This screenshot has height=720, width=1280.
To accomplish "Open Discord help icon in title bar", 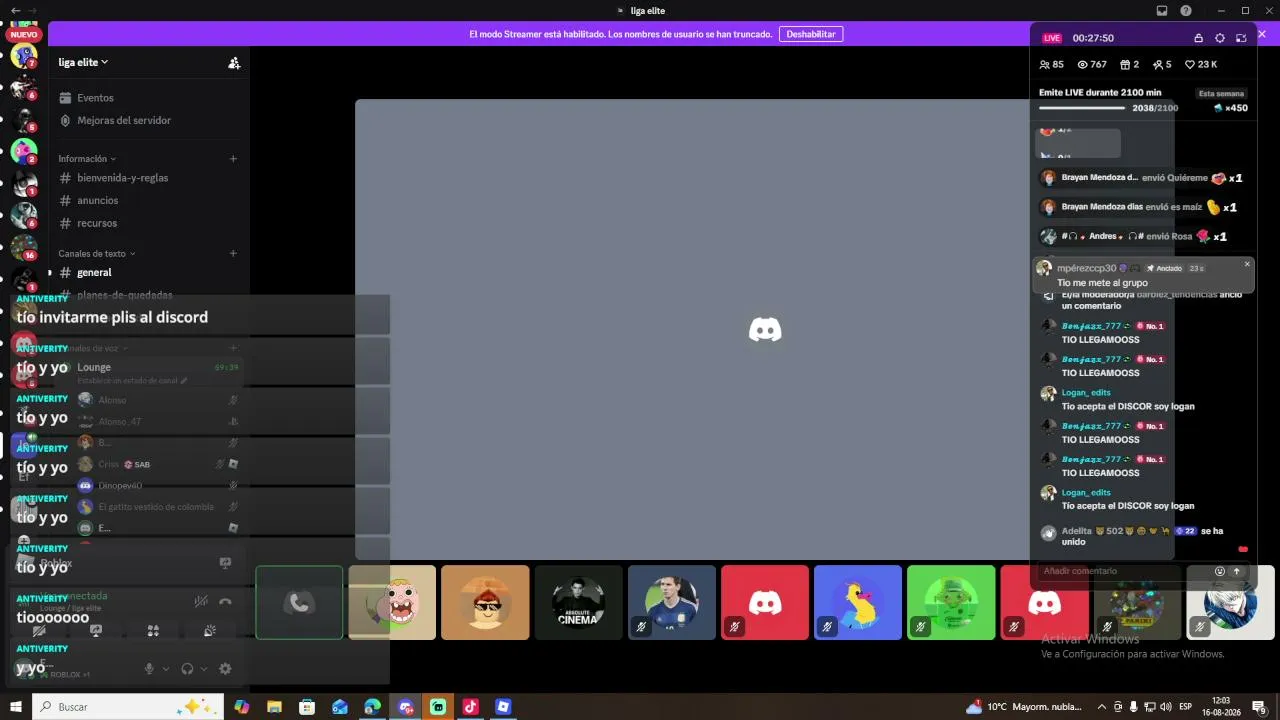I will (x=1186, y=11).
